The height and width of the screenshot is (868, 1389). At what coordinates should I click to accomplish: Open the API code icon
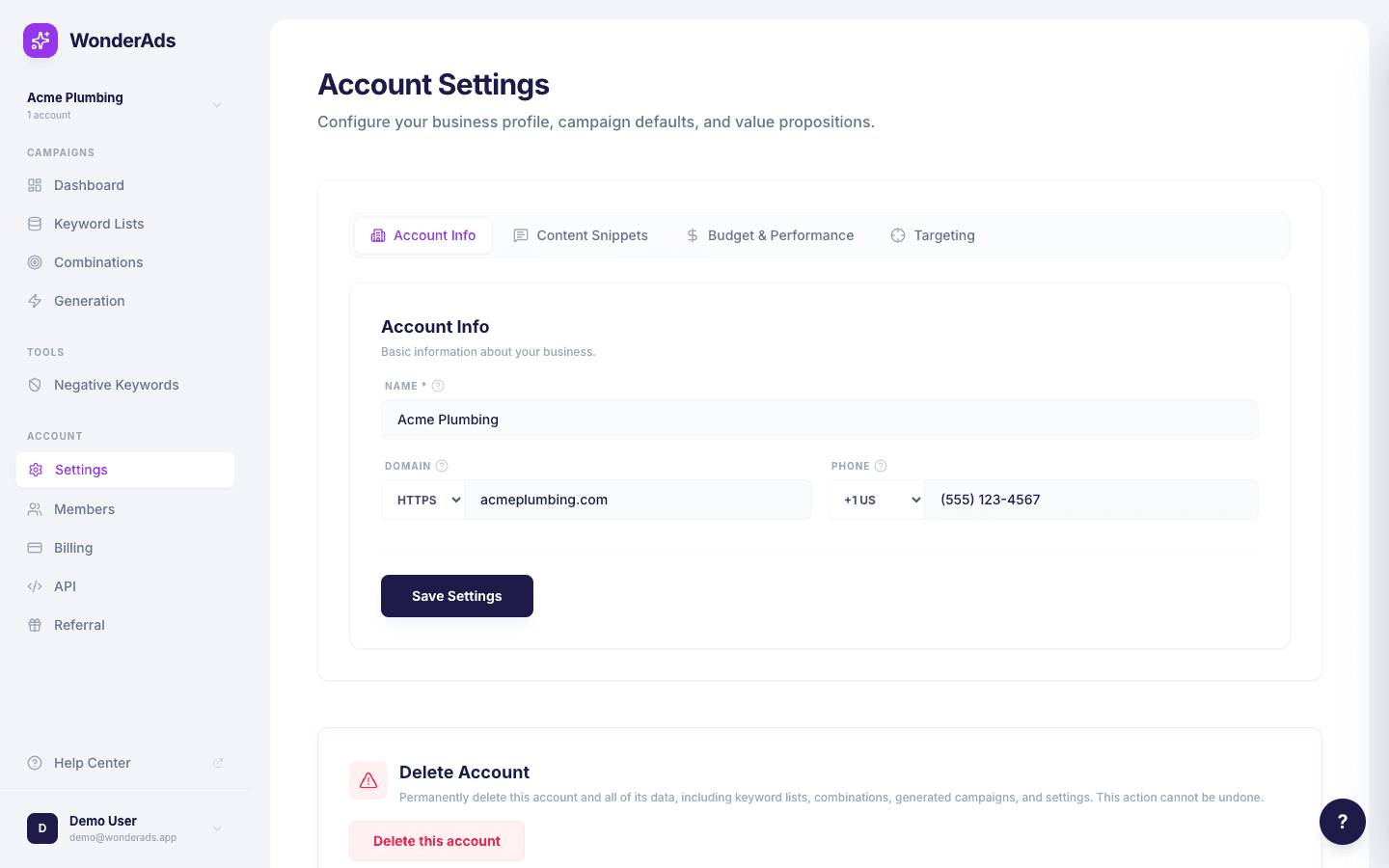(35, 585)
